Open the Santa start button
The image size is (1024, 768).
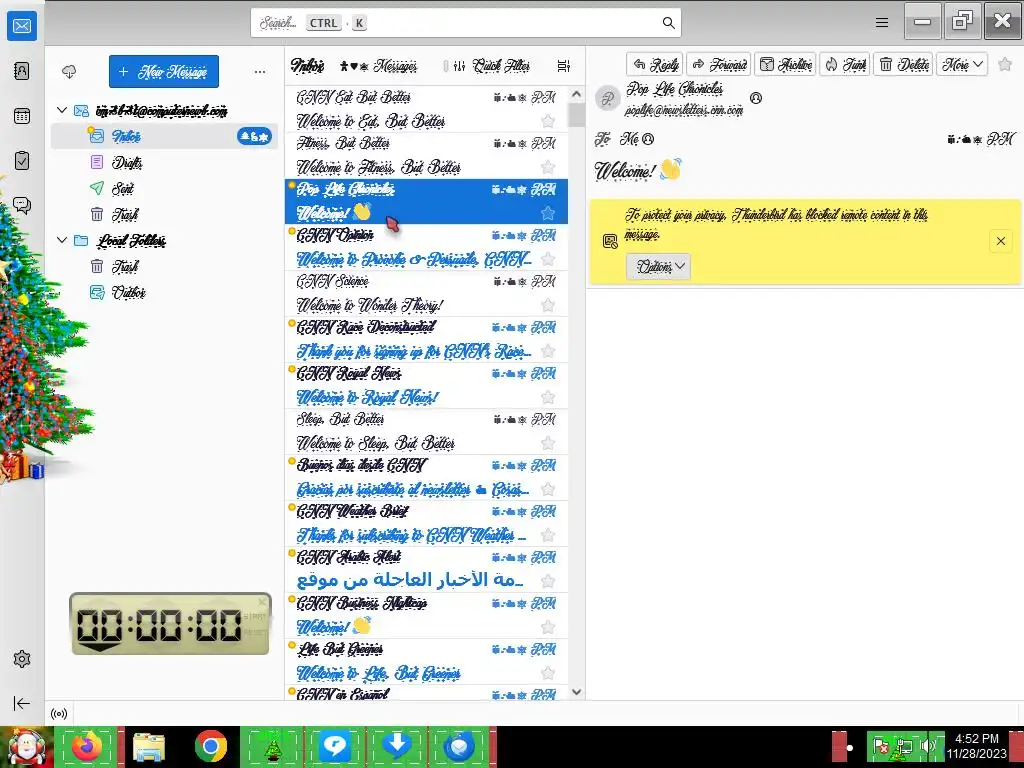pyautogui.click(x=26, y=747)
